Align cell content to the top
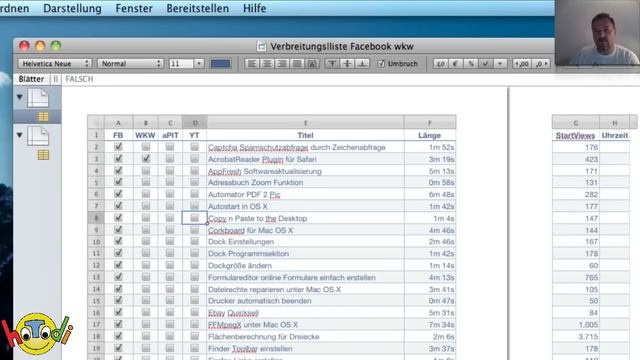640x360 pixels. pyautogui.click(x=332, y=64)
